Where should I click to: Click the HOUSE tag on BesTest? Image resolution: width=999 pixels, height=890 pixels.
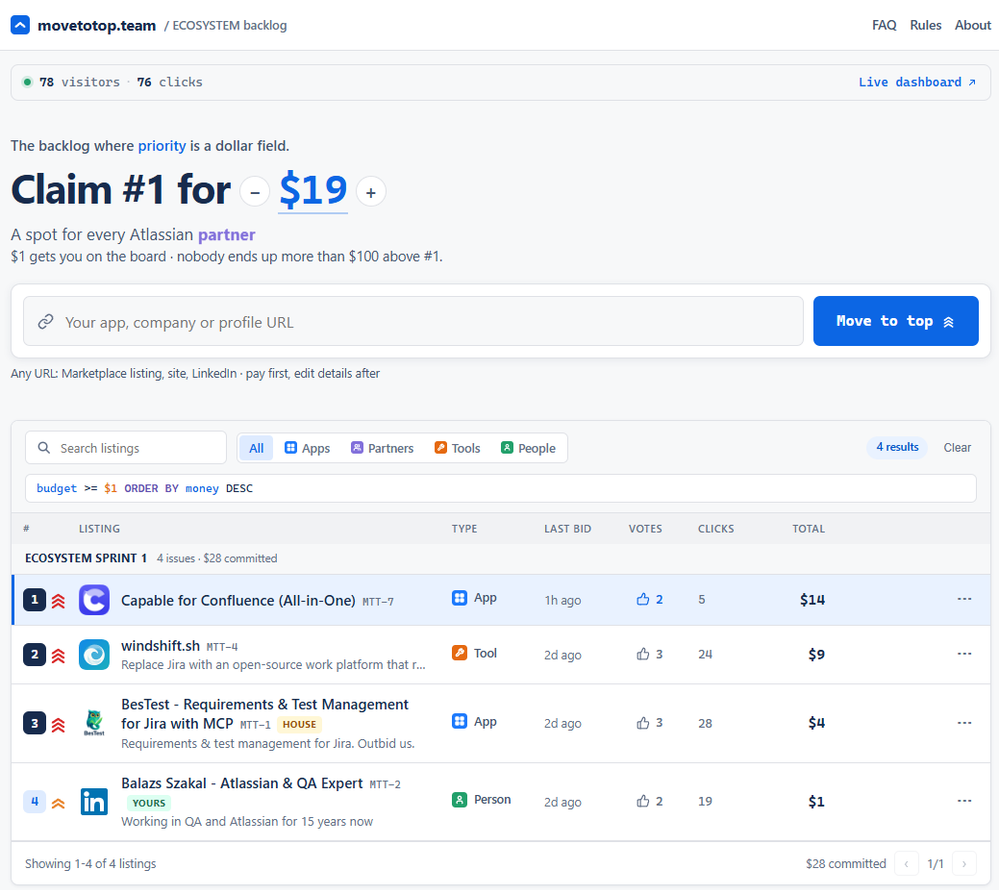pyautogui.click(x=299, y=724)
